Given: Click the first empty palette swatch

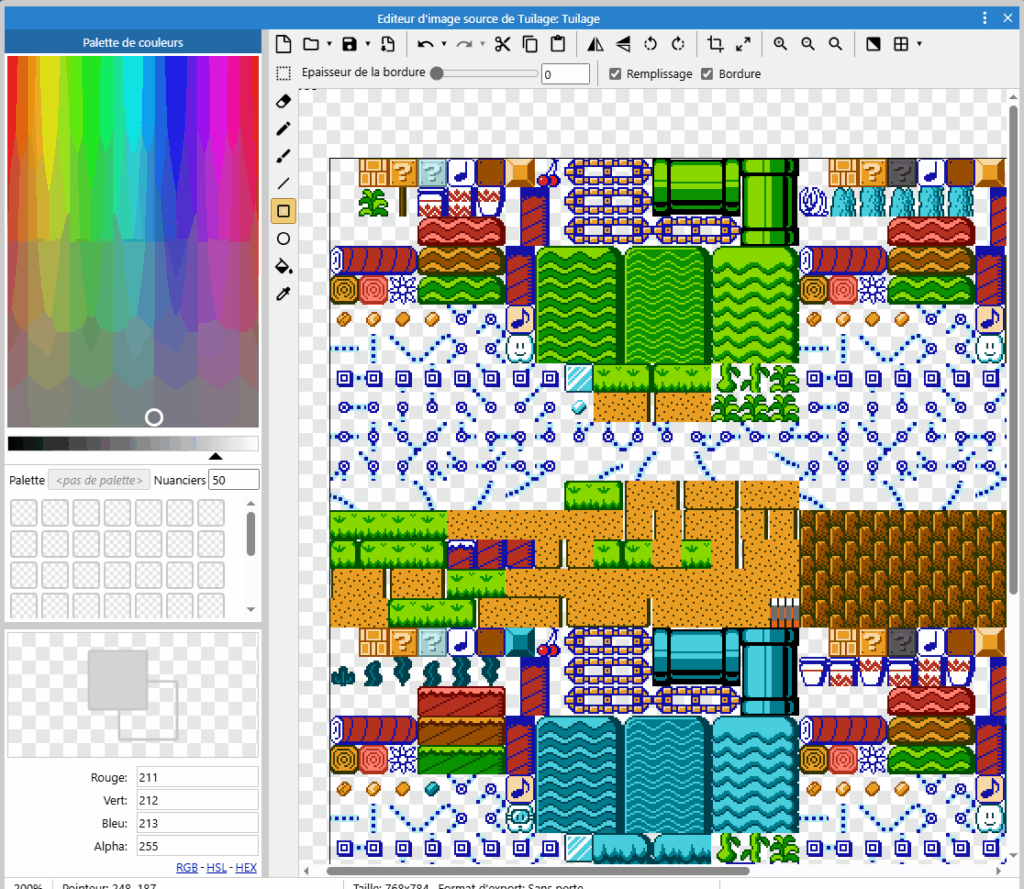Looking at the screenshot, I should [x=24, y=513].
